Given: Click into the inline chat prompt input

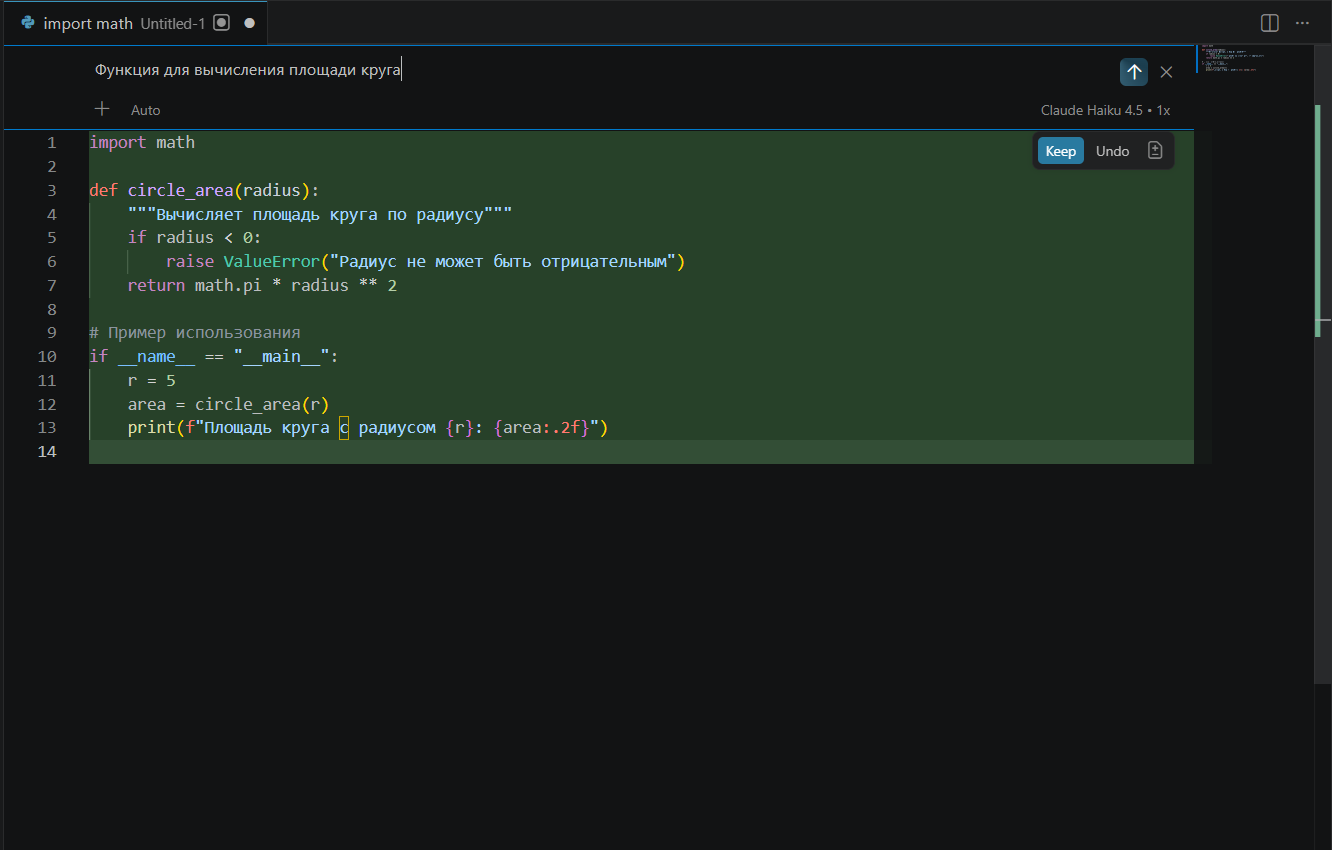Looking at the screenshot, I should point(600,70).
